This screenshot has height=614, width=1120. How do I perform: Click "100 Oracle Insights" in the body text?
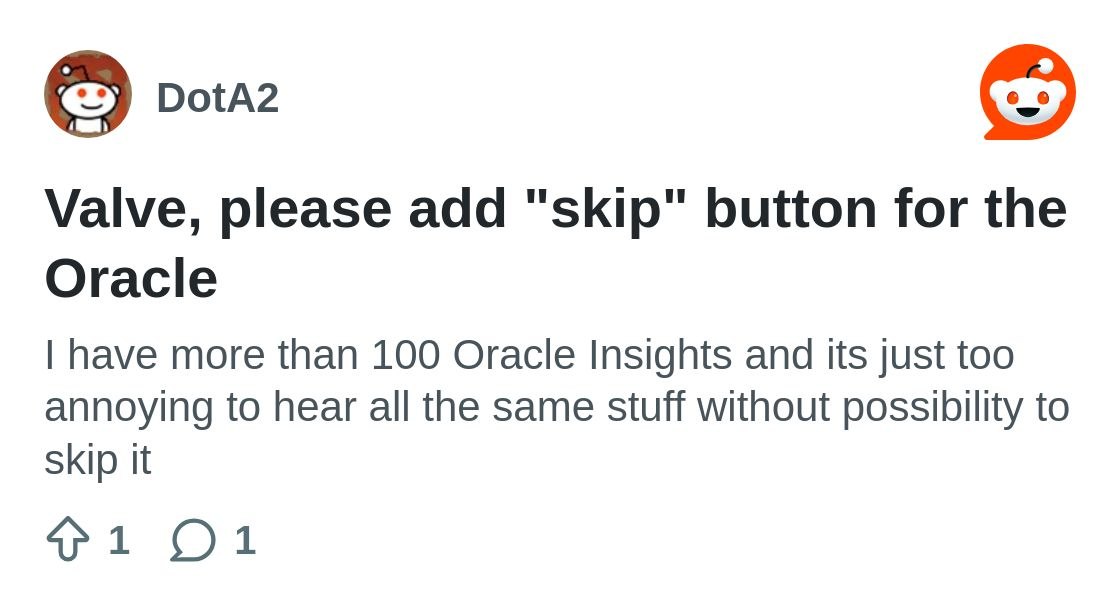[x=551, y=355]
